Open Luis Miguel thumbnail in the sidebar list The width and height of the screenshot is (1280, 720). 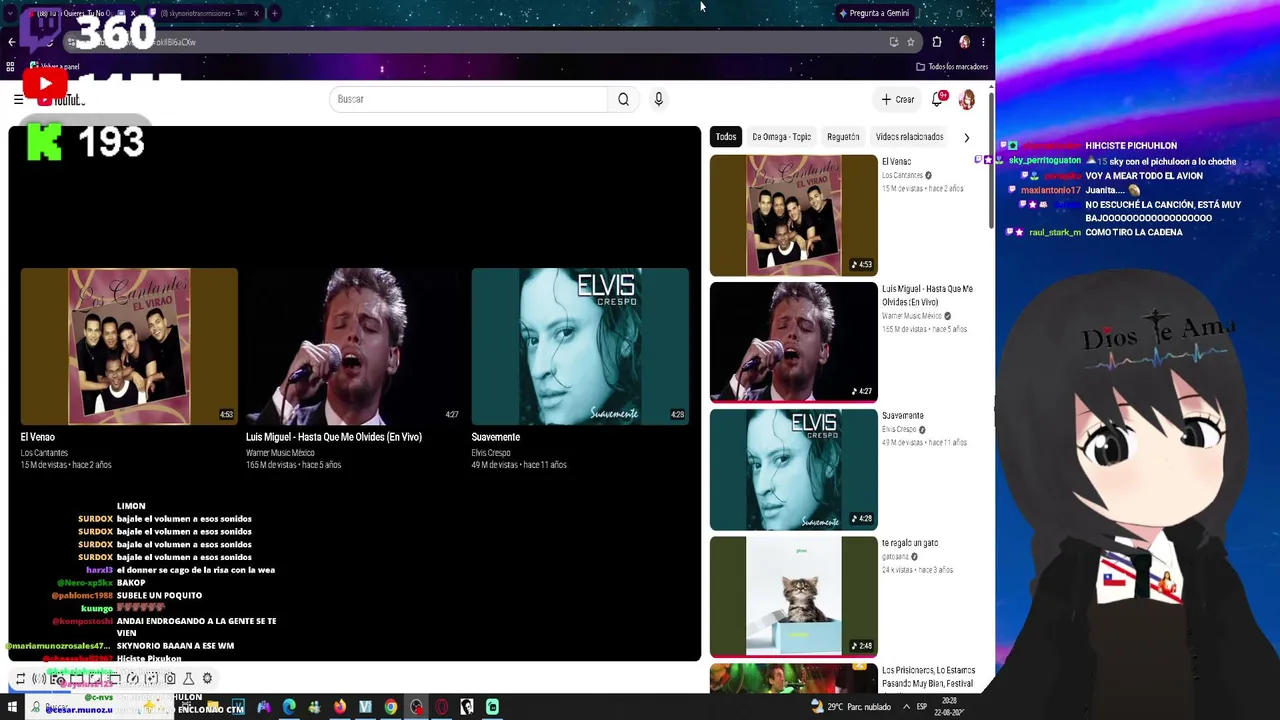coord(794,342)
